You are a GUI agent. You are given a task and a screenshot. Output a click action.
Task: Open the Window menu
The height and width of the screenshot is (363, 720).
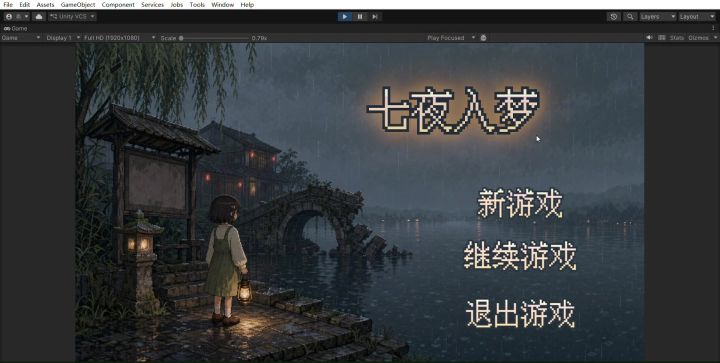(x=222, y=5)
